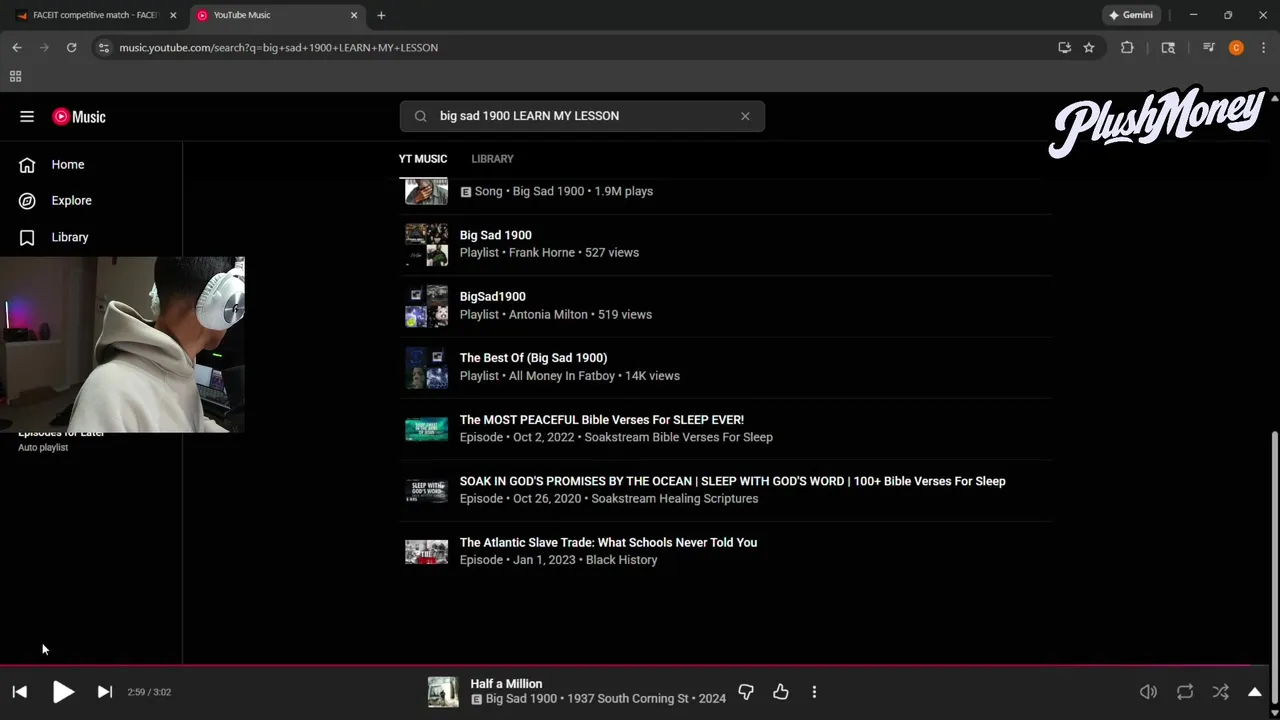Image resolution: width=1280 pixels, height=720 pixels.
Task: Clear the search box text
Action: [x=745, y=116]
